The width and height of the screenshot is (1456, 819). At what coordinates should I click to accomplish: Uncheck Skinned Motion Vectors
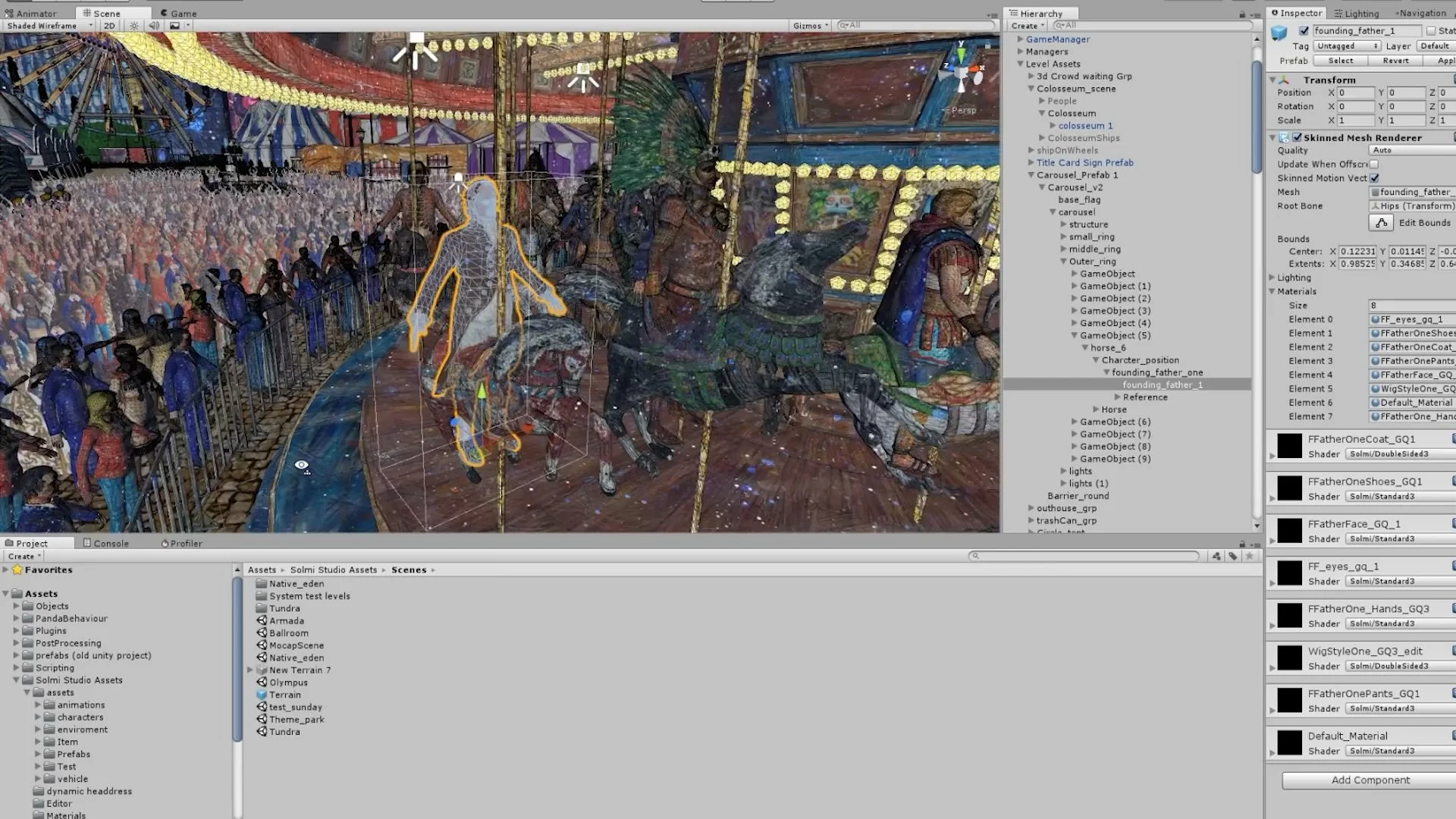(x=1374, y=178)
